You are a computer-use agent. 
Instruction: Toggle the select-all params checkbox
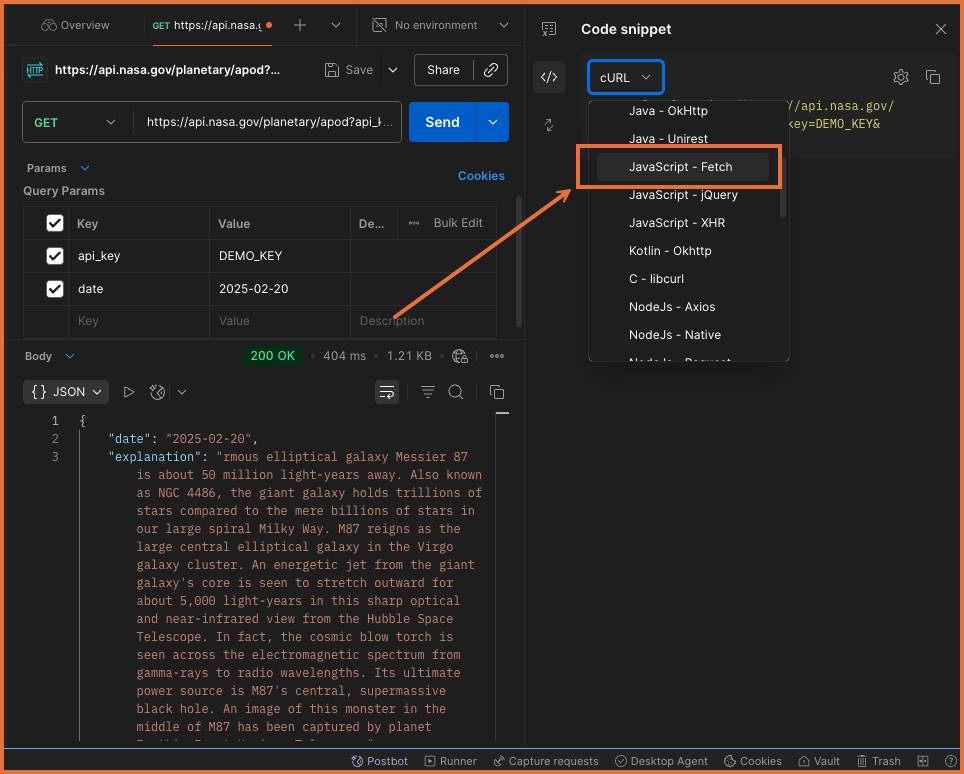tap(55, 223)
